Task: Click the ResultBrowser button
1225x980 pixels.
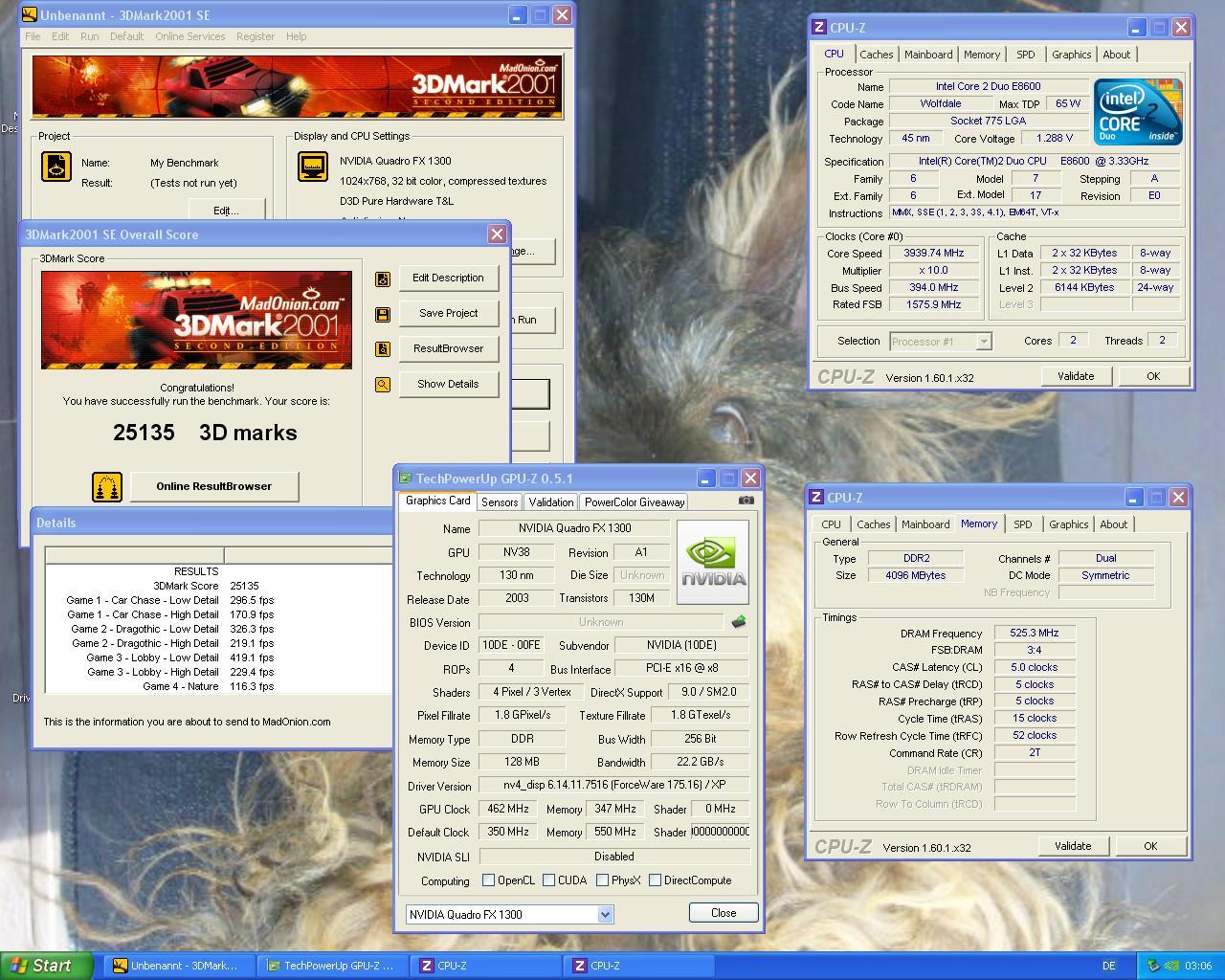Action: pos(448,349)
